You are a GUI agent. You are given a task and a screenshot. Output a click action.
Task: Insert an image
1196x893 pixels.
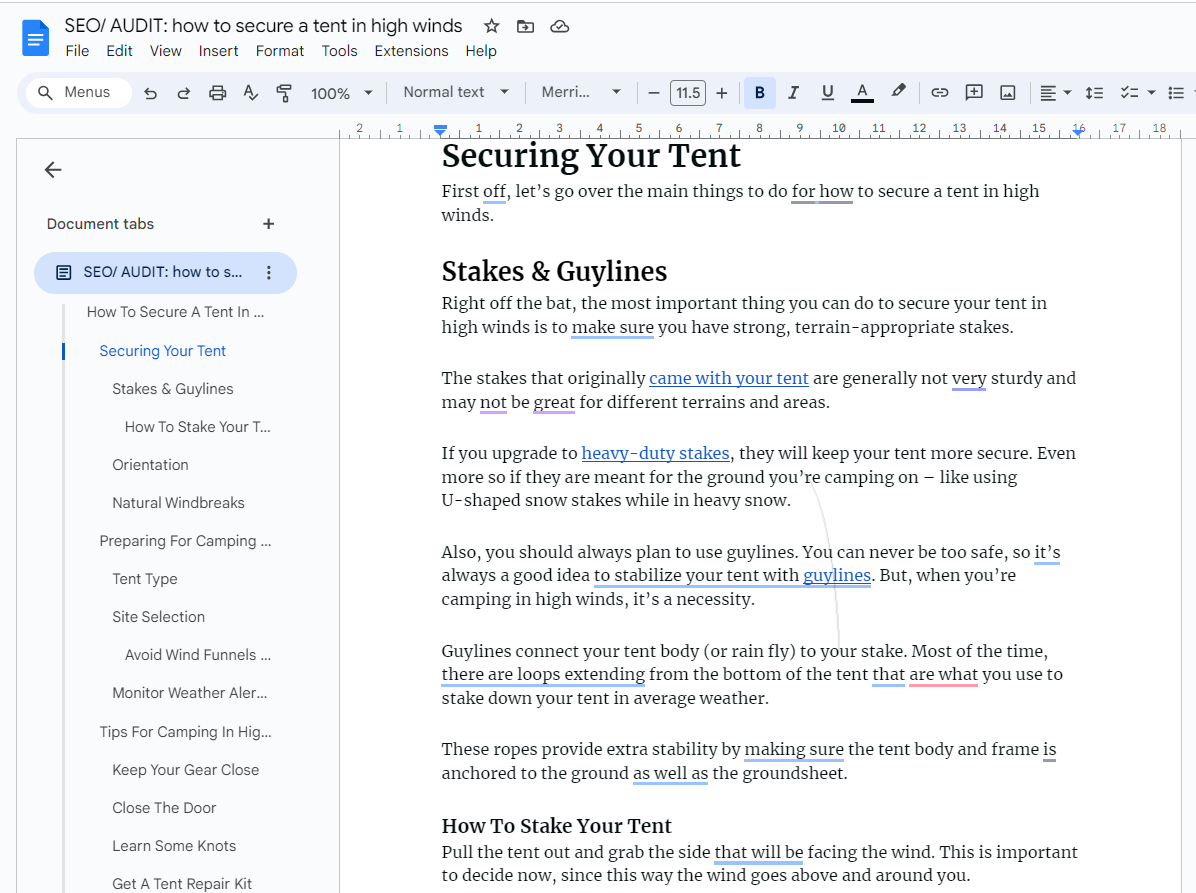point(1008,93)
